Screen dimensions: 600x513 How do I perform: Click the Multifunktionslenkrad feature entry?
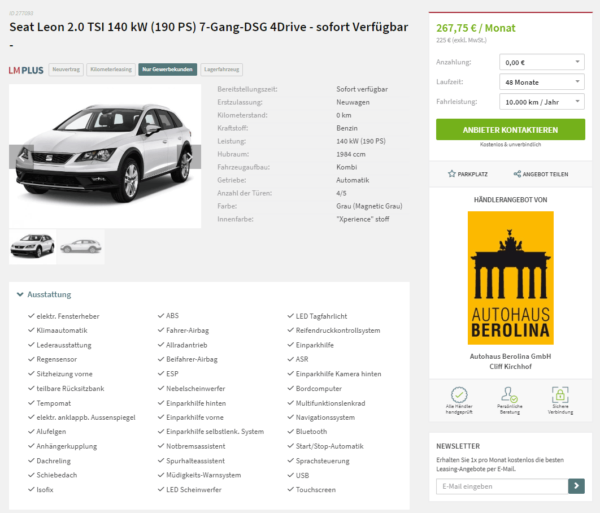point(330,403)
